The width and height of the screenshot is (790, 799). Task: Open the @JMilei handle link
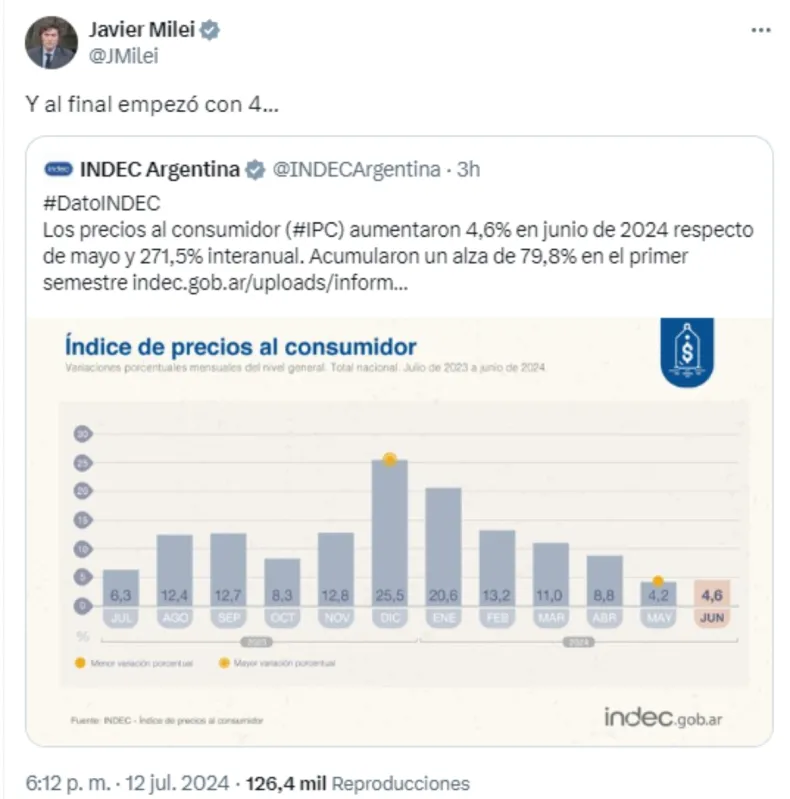tap(124, 56)
